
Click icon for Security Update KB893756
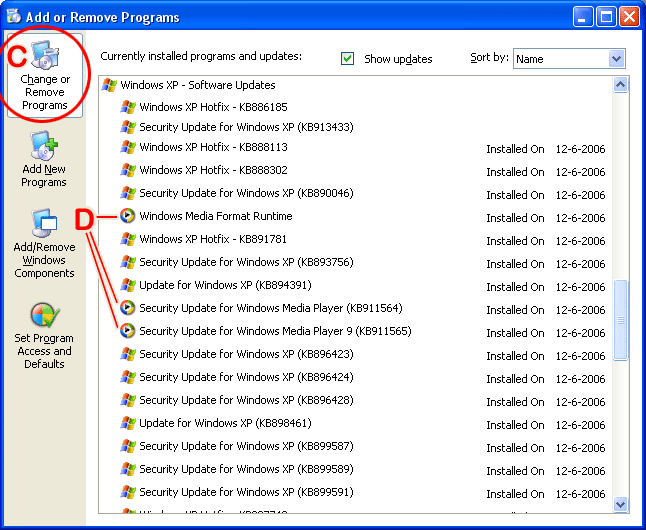128,262
